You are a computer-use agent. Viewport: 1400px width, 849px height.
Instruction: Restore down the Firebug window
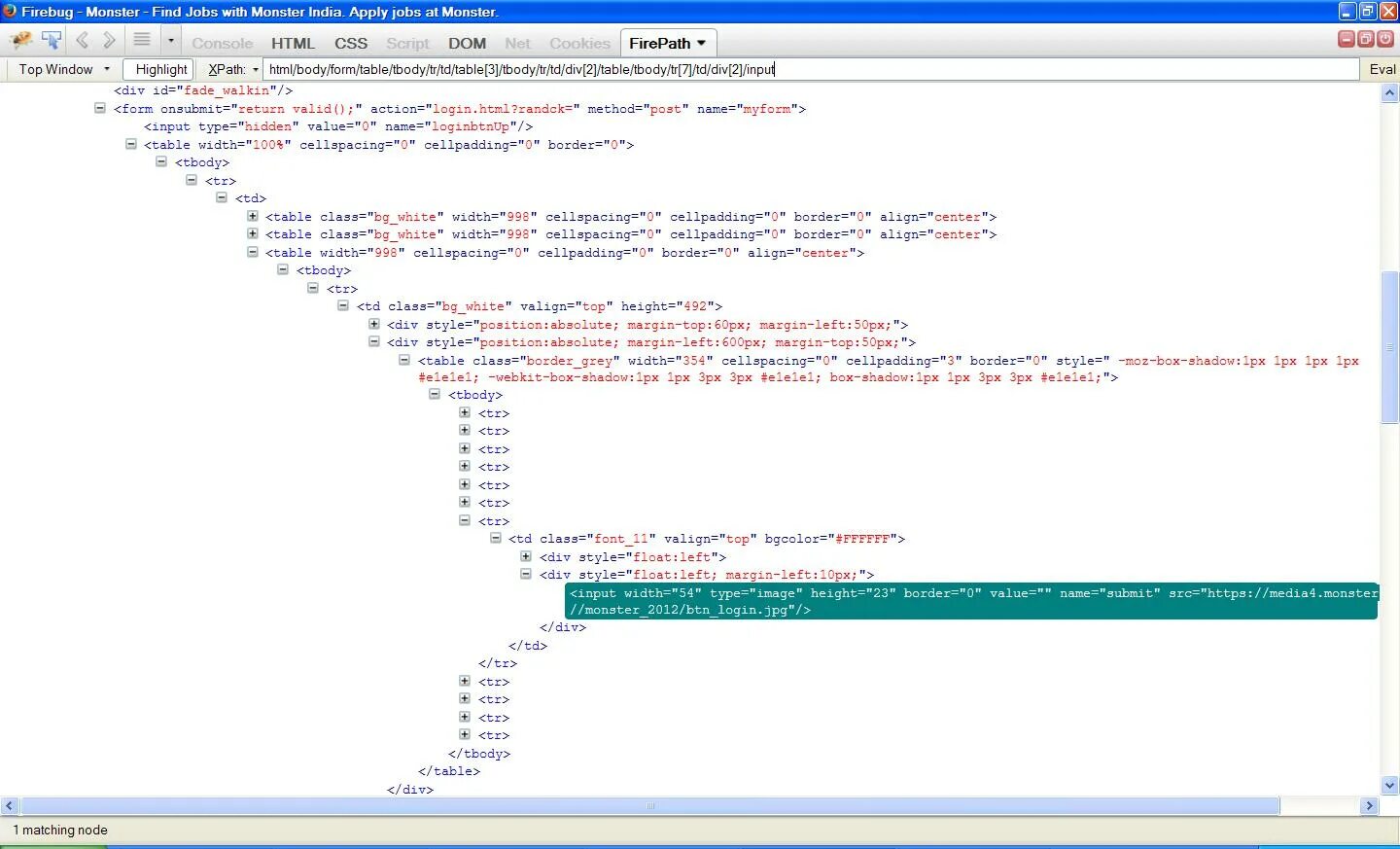[1368, 12]
